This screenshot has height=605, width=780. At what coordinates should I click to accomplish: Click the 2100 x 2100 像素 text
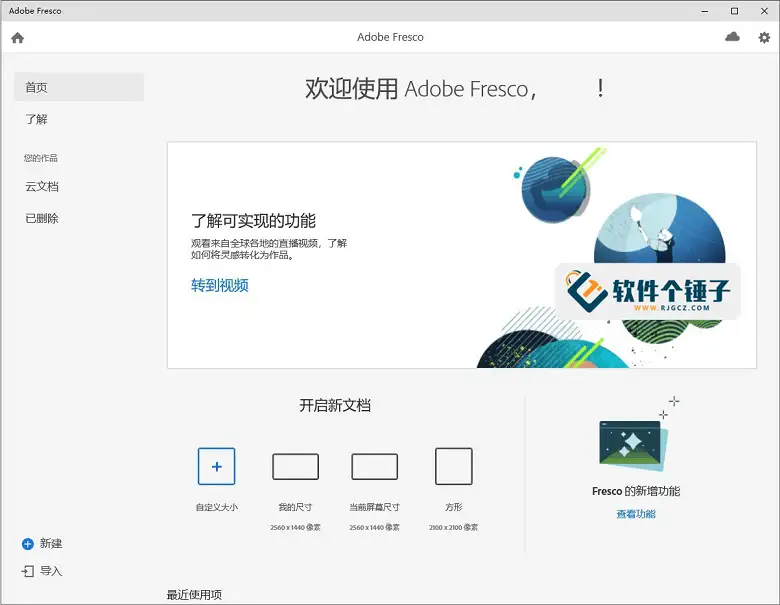453,527
